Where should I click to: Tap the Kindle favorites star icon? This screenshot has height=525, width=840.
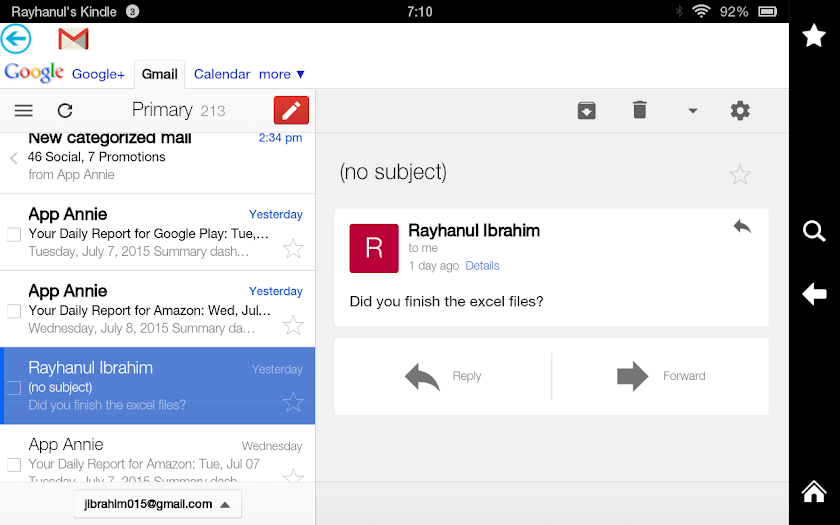813,35
